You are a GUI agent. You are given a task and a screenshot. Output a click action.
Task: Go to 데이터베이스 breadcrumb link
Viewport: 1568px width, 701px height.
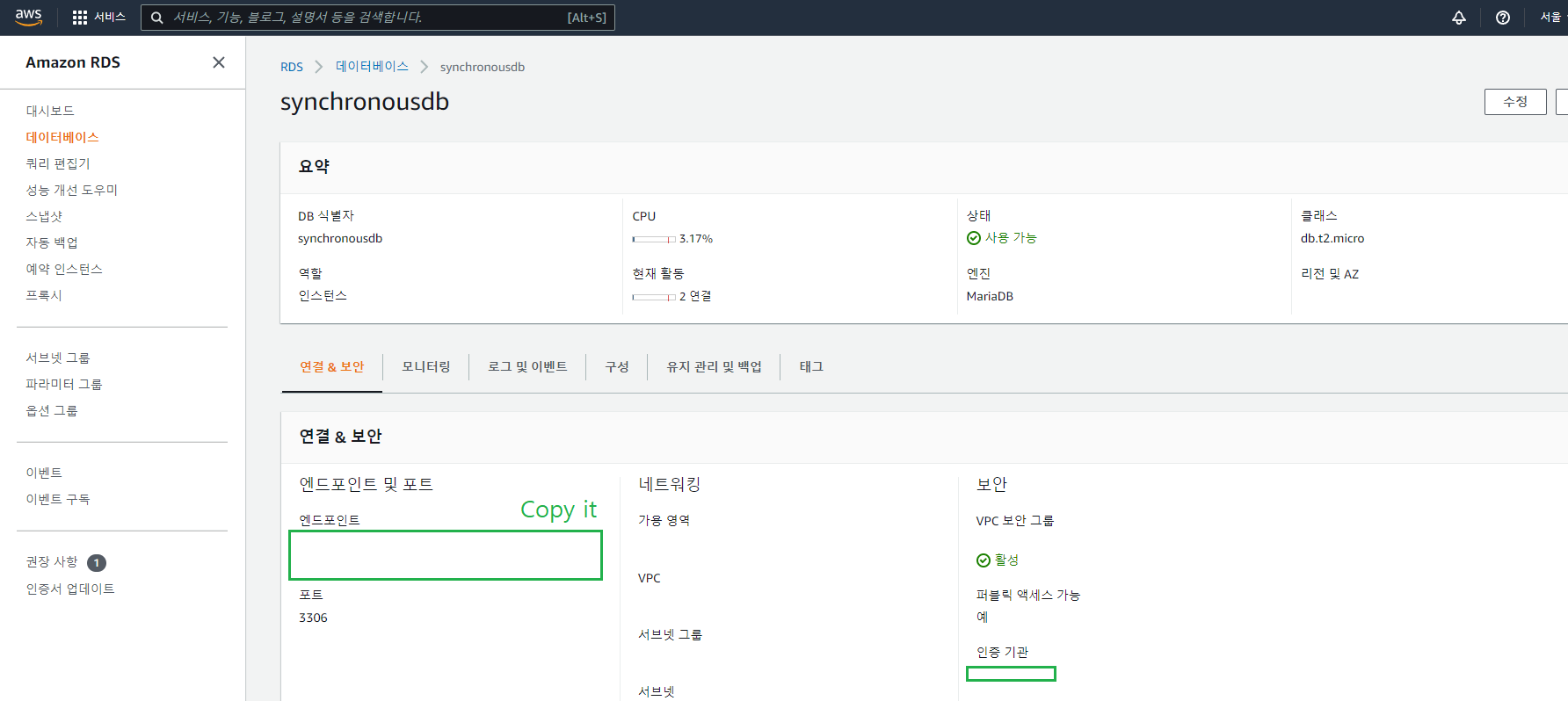point(372,67)
